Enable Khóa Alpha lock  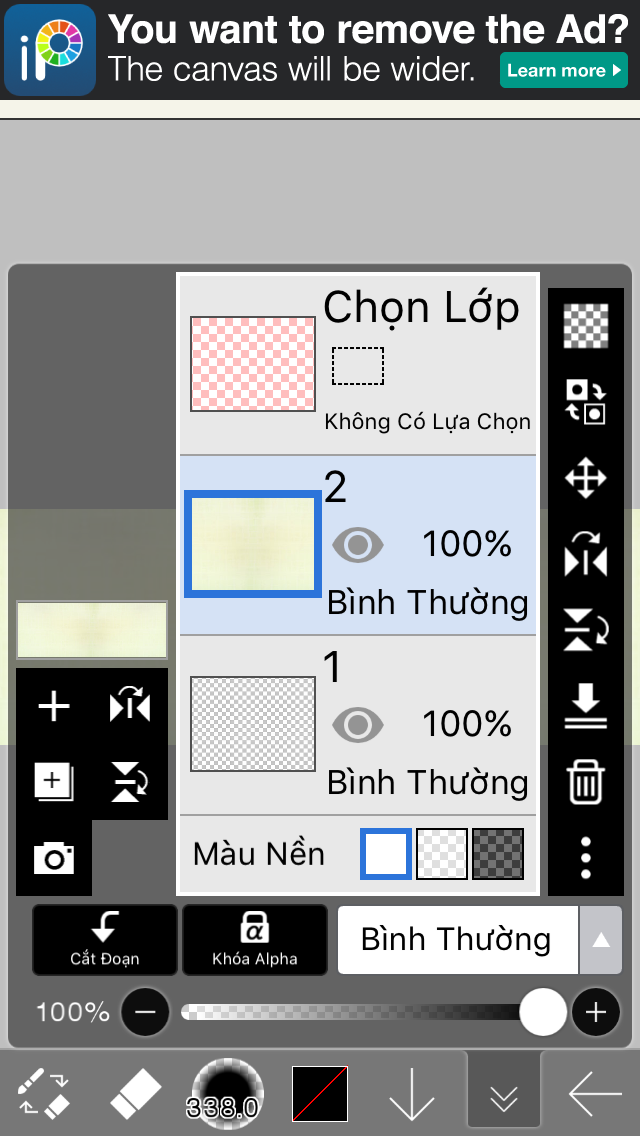254,940
